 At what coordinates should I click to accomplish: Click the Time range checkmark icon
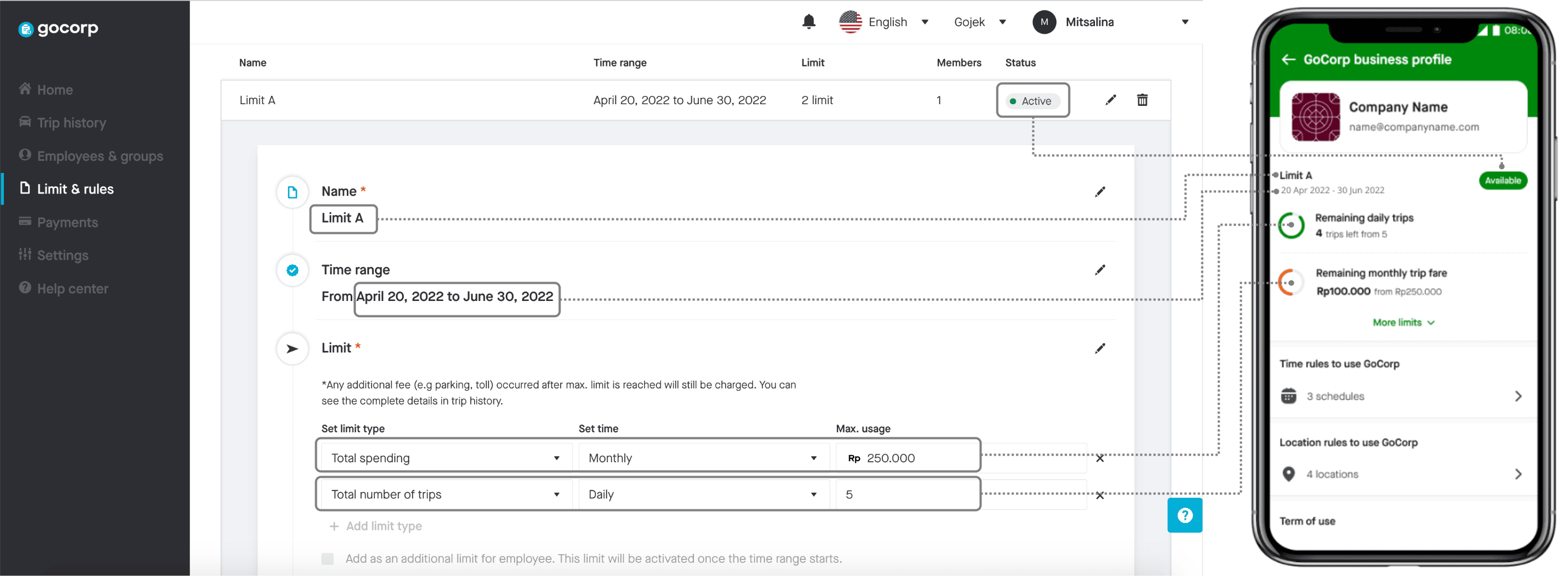click(292, 270)
